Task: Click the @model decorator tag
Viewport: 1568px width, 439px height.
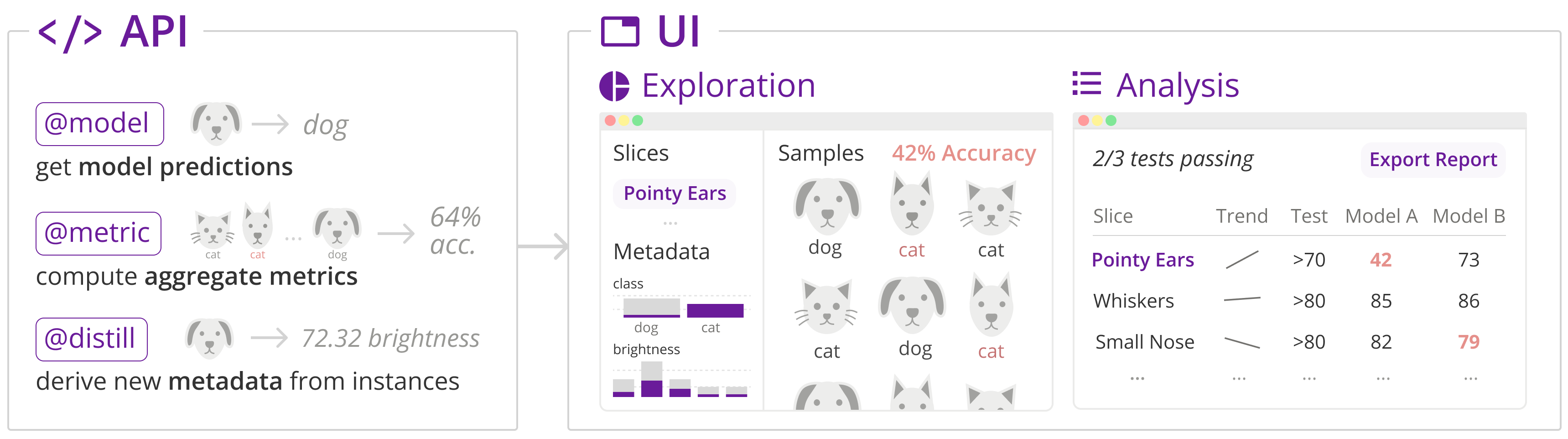Action: pos(100,124)
